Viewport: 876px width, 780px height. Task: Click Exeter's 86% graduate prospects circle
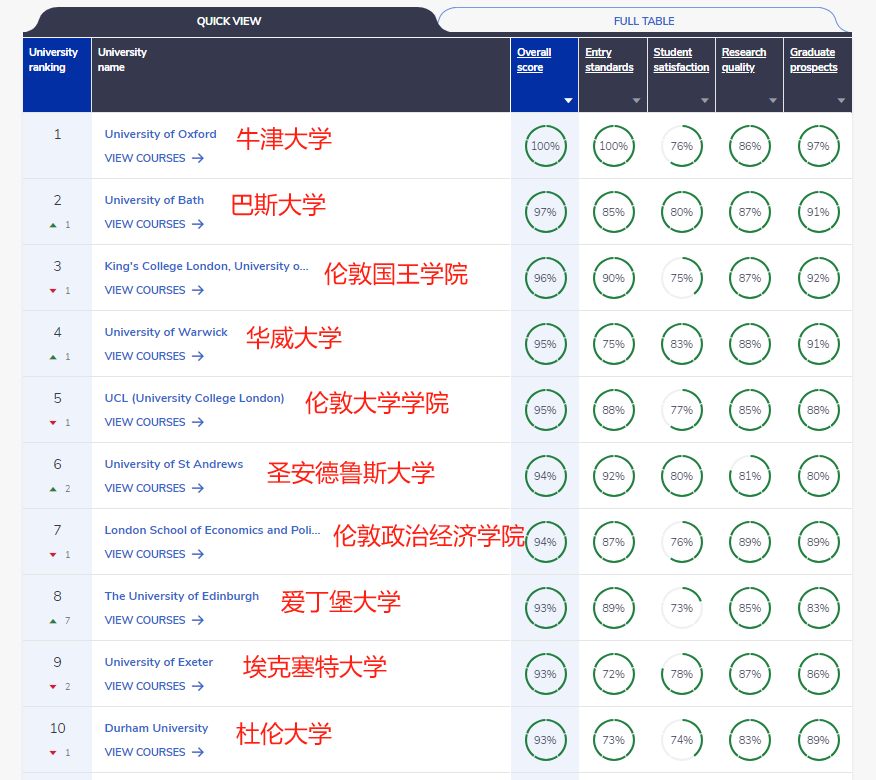pos(818,673)
